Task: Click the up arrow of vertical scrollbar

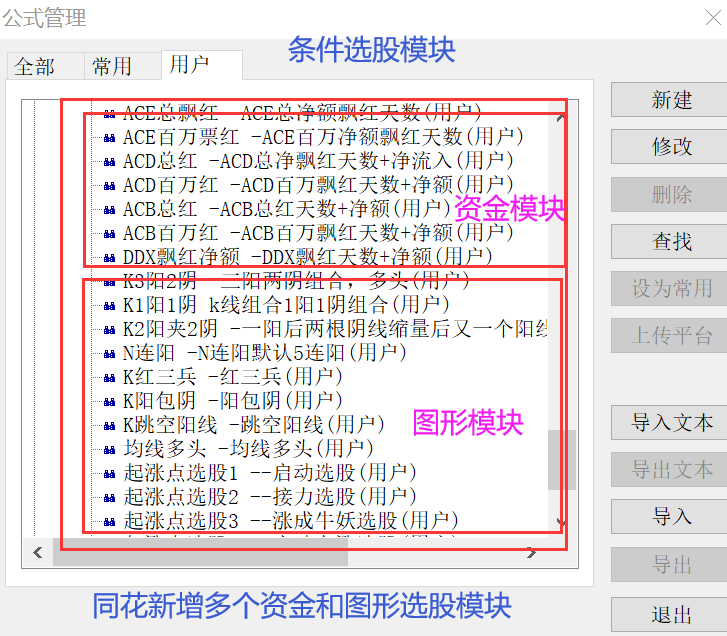Action: [561, 117]
